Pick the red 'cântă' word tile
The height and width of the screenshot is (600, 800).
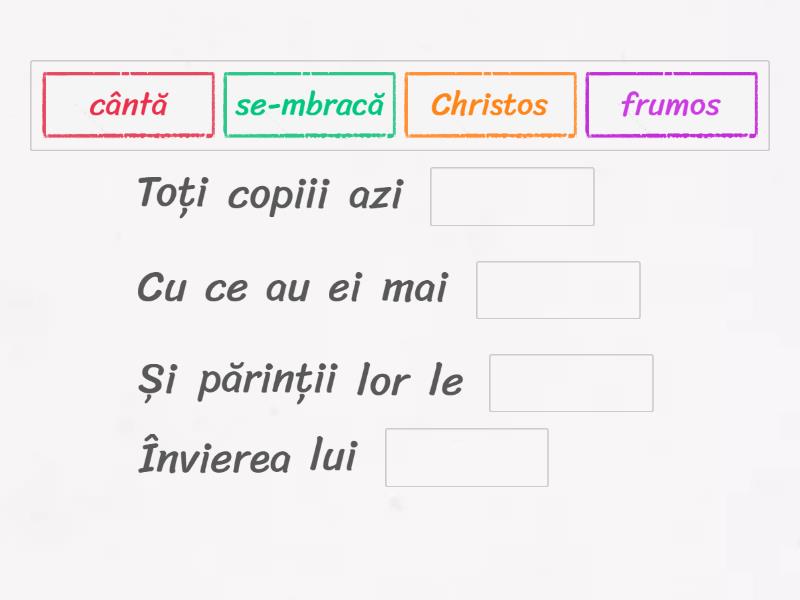(x=129, y=105)
